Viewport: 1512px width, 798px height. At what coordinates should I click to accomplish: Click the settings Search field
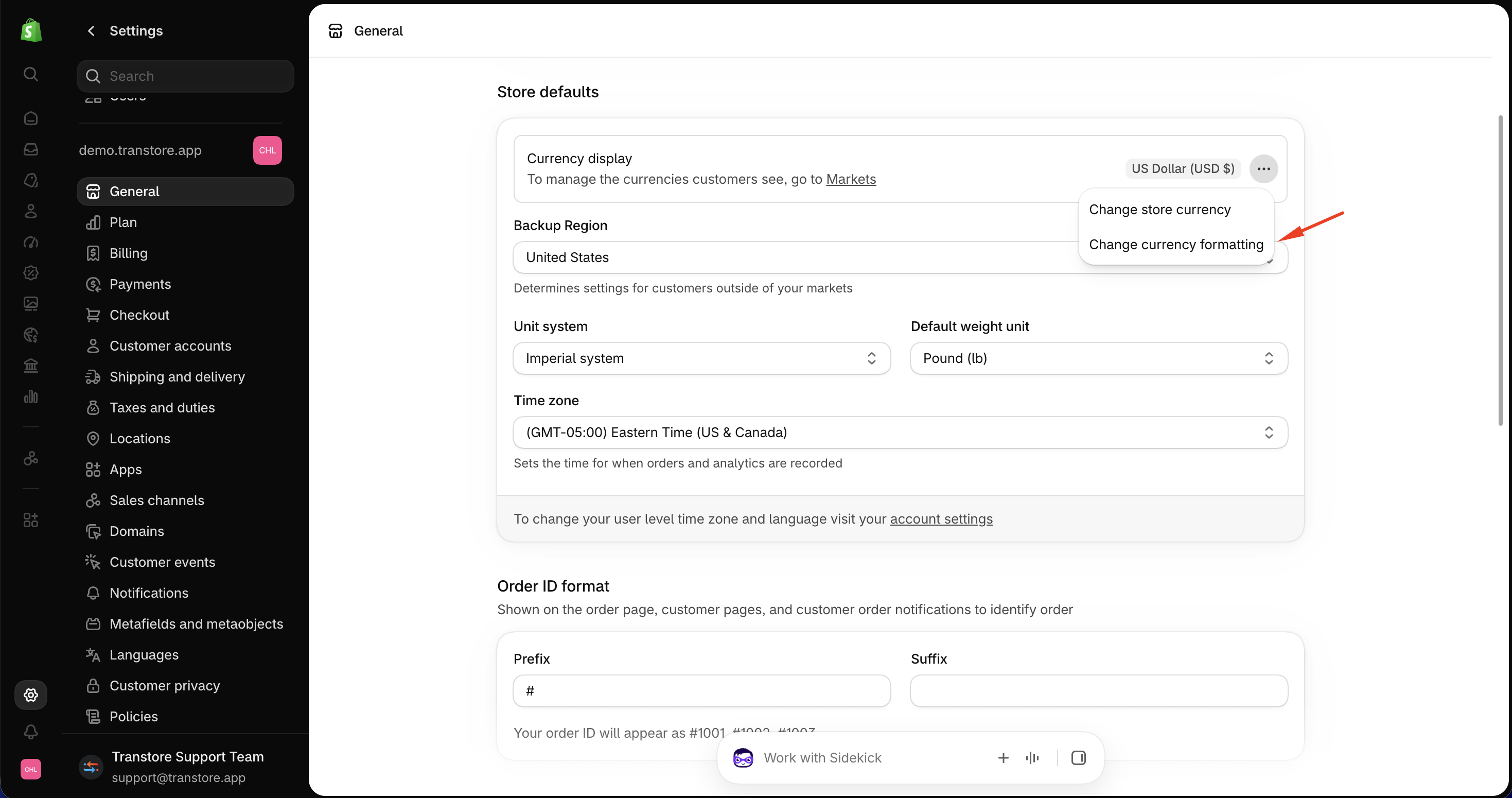click(x=185, y=76)
